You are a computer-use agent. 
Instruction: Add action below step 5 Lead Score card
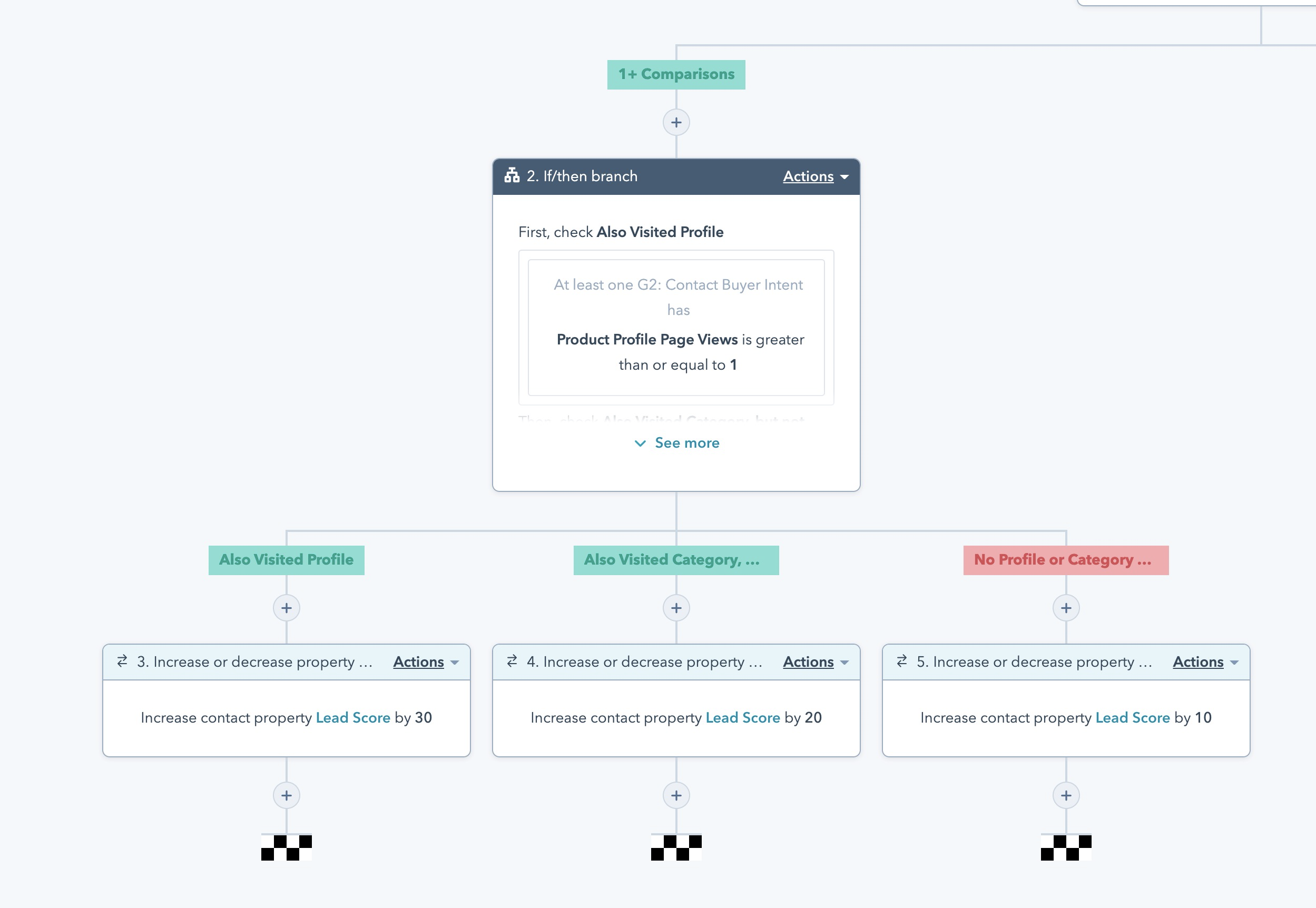(1066, 795)
